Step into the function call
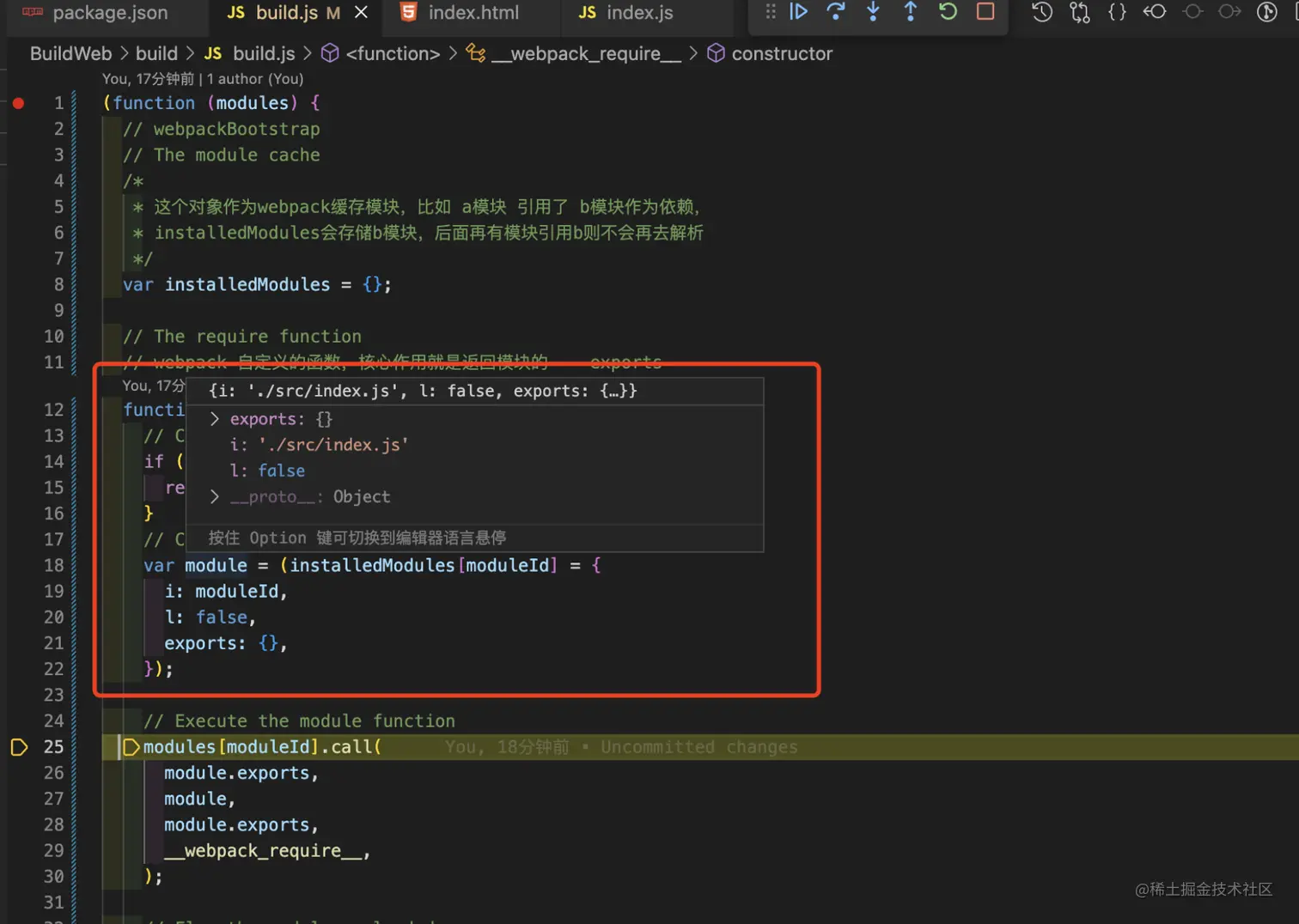This screenshot has height=924, width=1299. [x=873, y=11]
